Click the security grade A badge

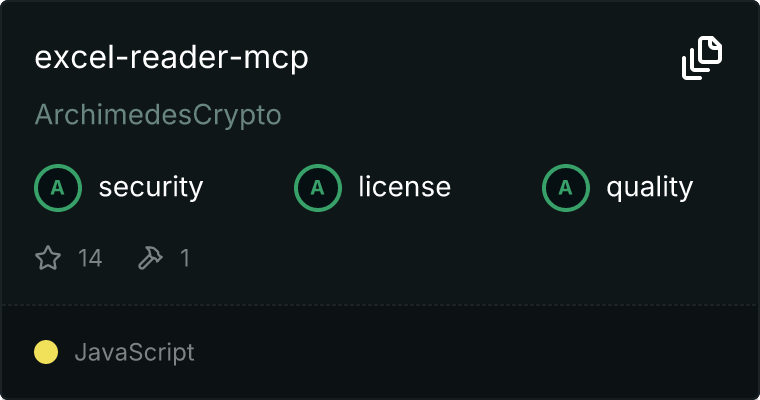[x=58, y=188]
